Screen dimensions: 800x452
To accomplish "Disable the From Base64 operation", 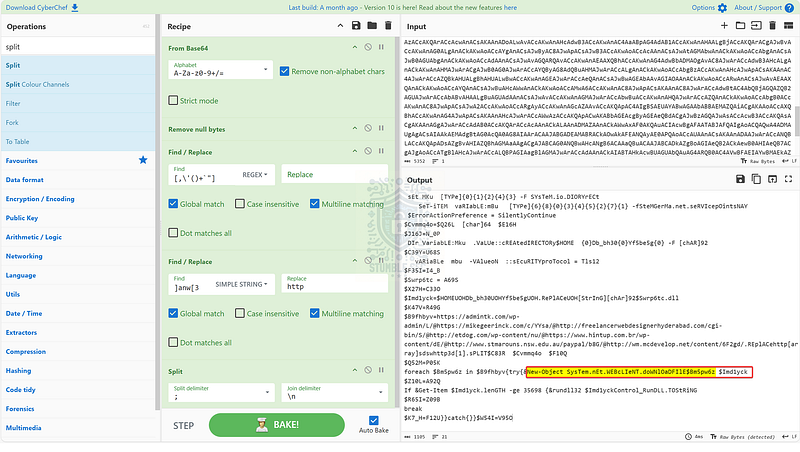I will [x=368, y=47].
